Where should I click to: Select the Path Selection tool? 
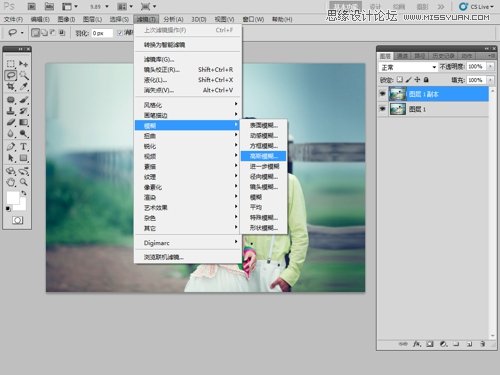[11, 158]
